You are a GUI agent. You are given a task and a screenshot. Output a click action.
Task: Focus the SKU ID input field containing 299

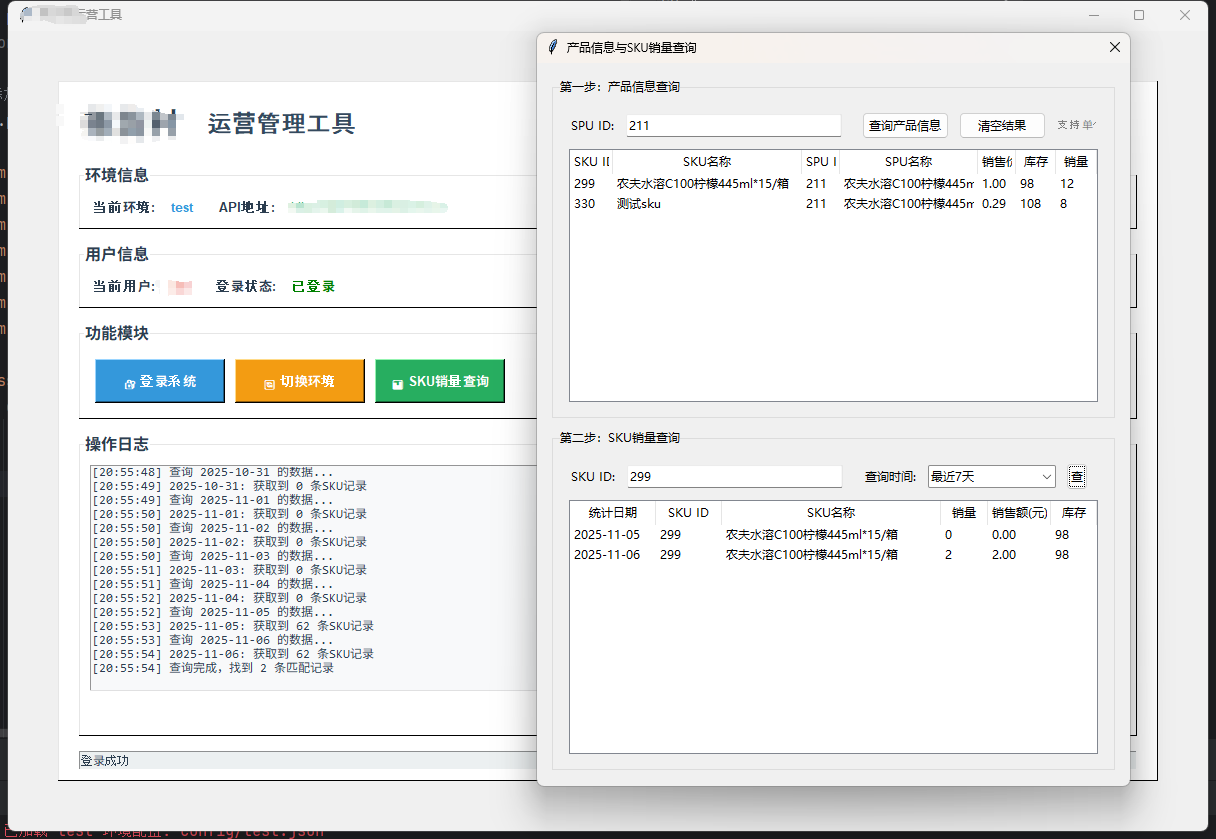click(735, 477)
